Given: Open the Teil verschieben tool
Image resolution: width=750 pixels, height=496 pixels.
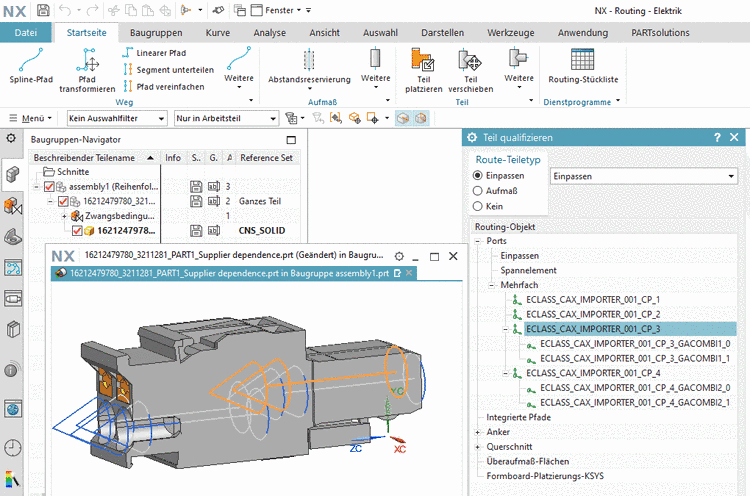Looking at the screenshot, I should point(468,62).
